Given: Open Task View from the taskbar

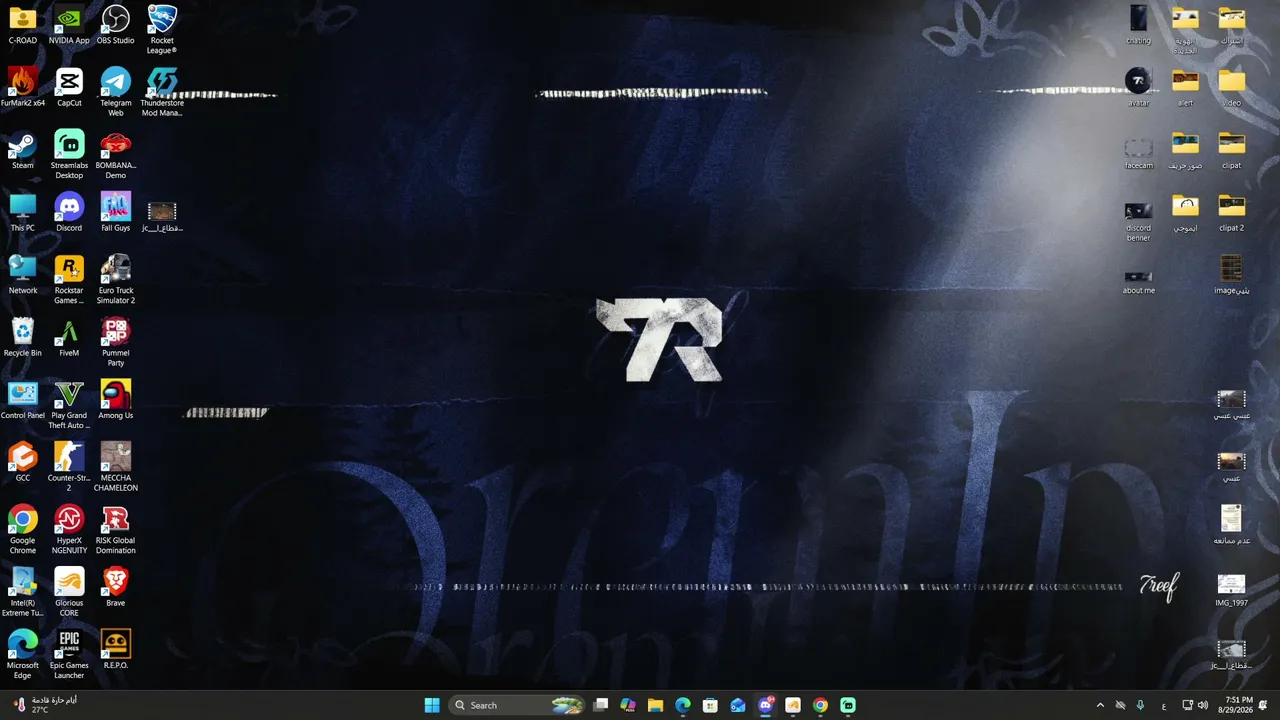Looking at the screenshot, I should [x=601, y=705].
